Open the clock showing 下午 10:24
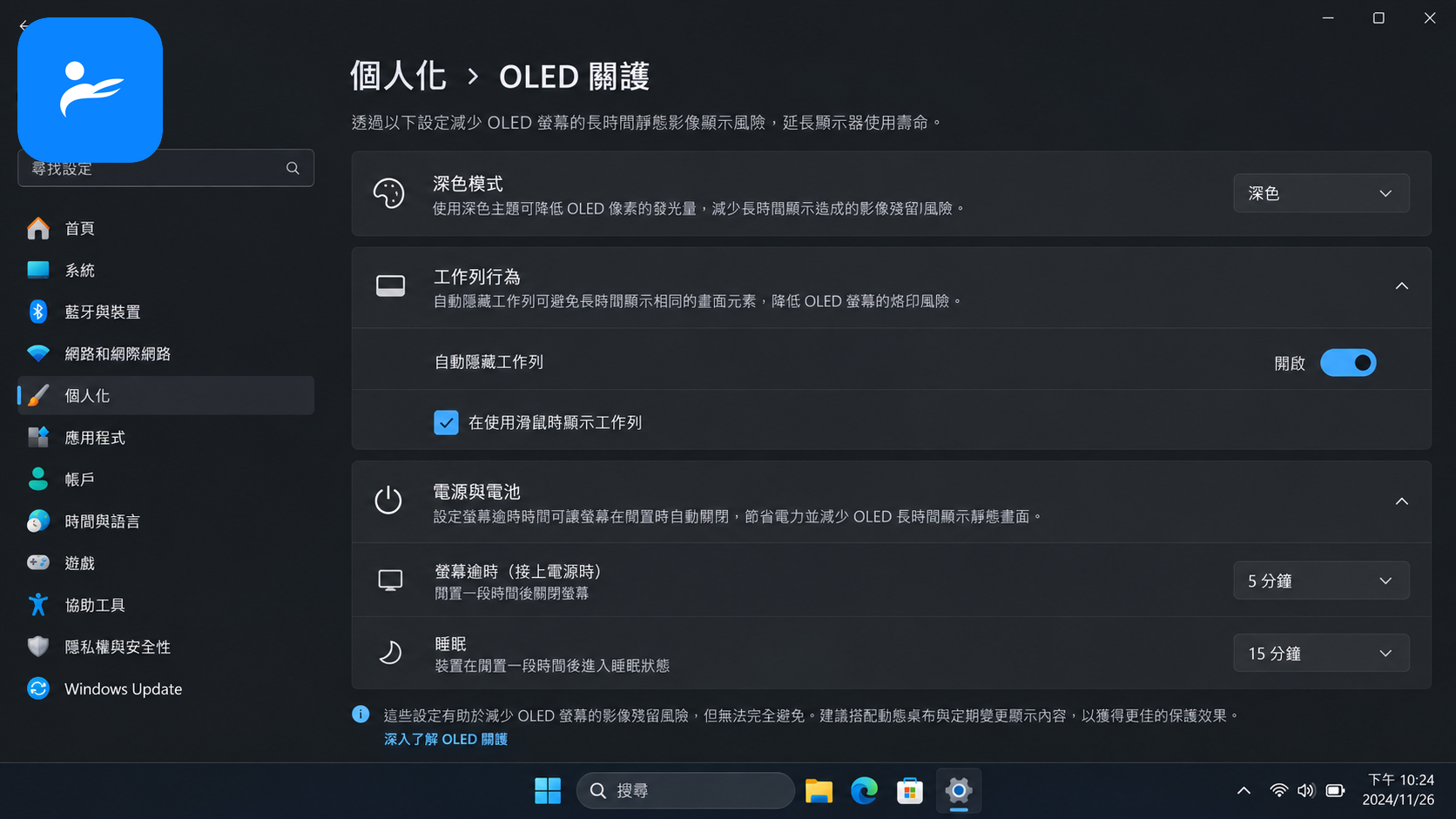 point(1399,789)
